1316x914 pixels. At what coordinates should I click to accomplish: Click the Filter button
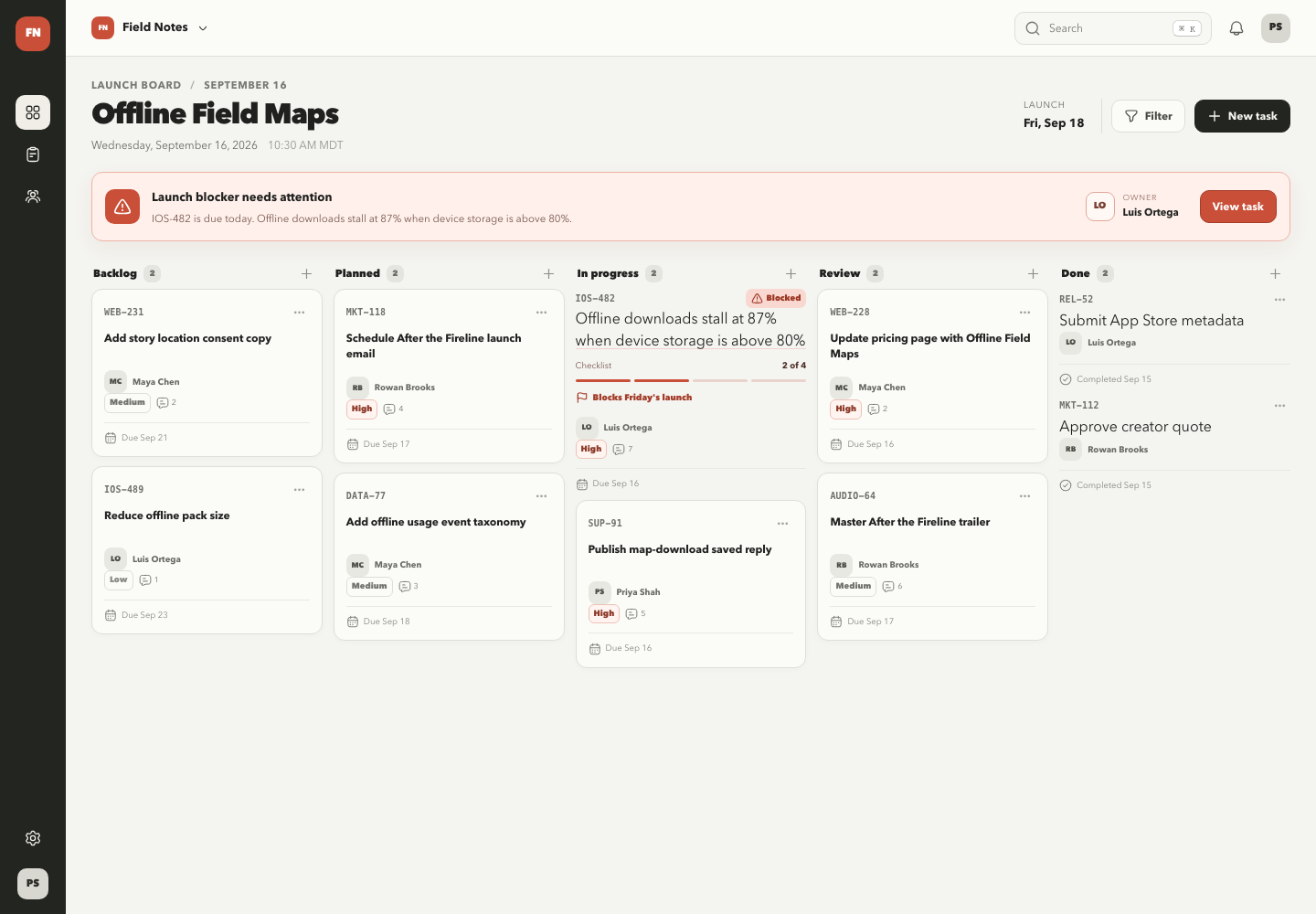coord(1149,116)
